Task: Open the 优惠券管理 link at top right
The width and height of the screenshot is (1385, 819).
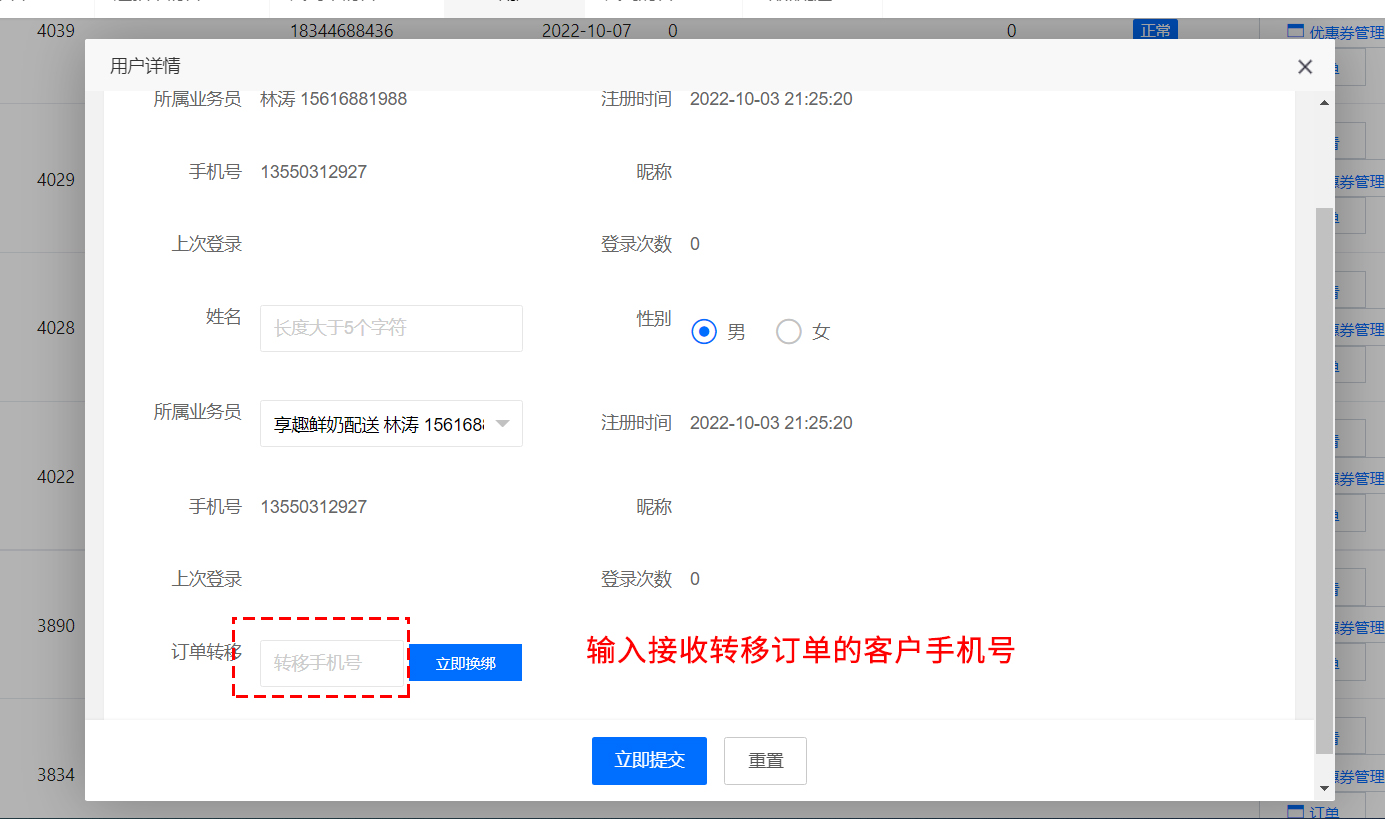Action: (x=1346, y=32)
